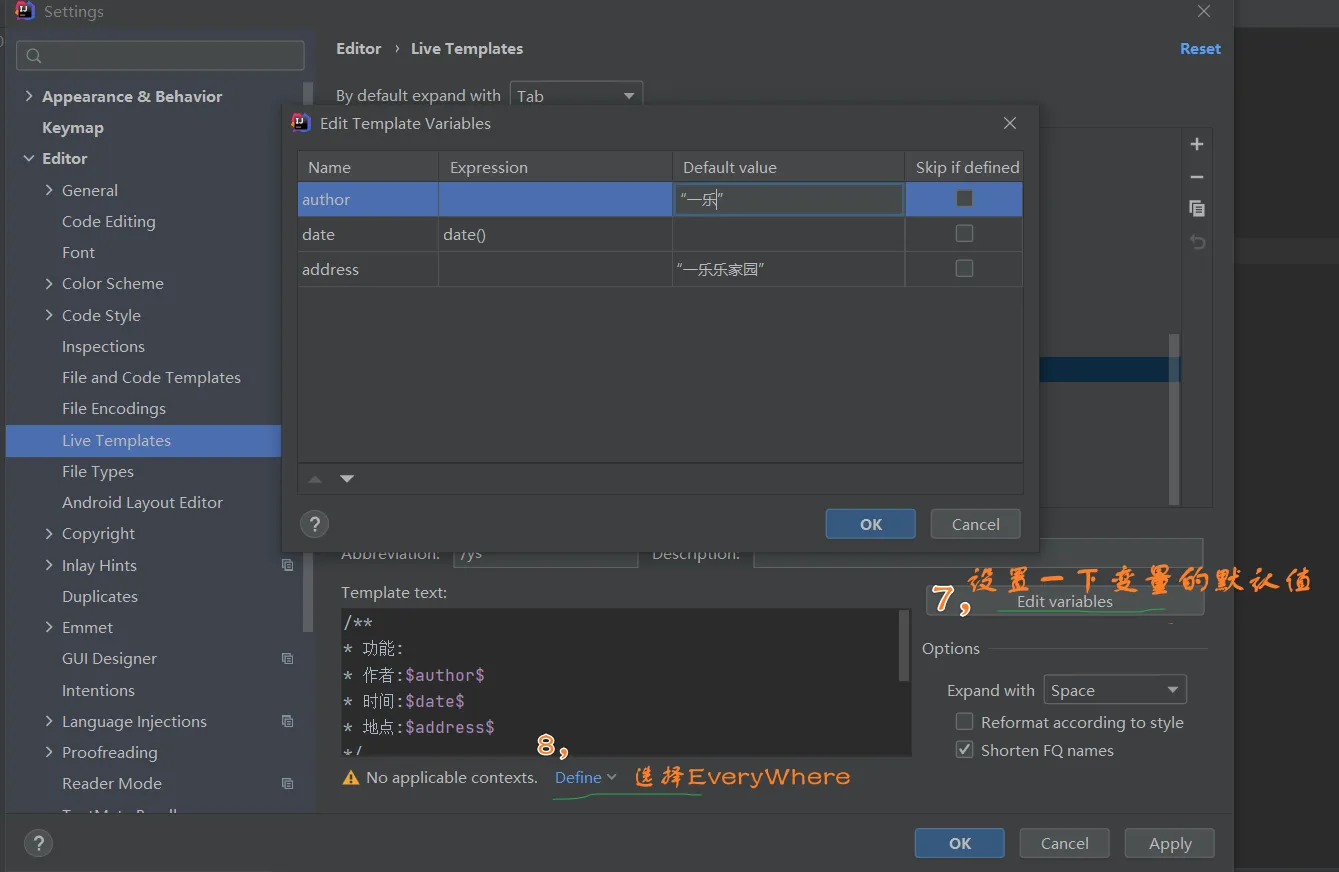Go to Code Editing settings
This screenshot has width=1339, height=872.
(109, 222)
